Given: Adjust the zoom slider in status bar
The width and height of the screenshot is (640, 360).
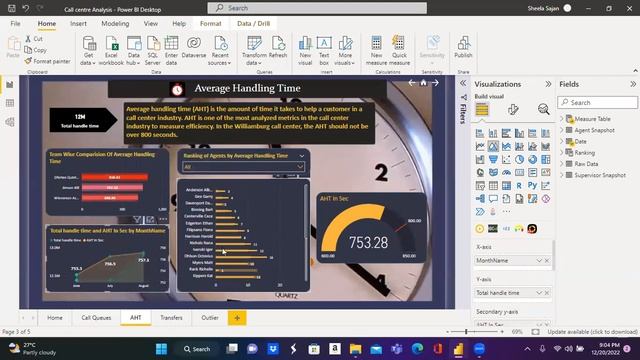Looking at the screenshot, I should tap(466, 332).
